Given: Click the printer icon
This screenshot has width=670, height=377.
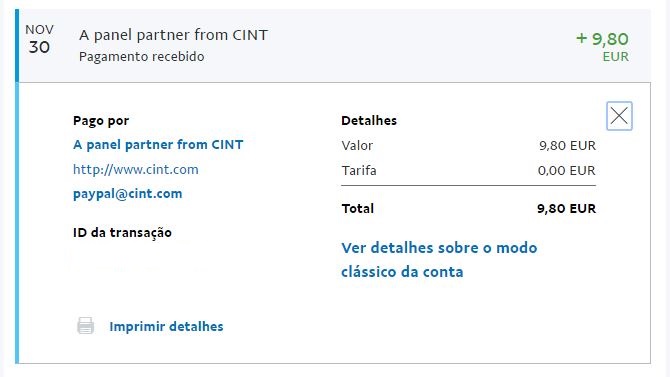Looking at the screenshot, I should [85, 326].
